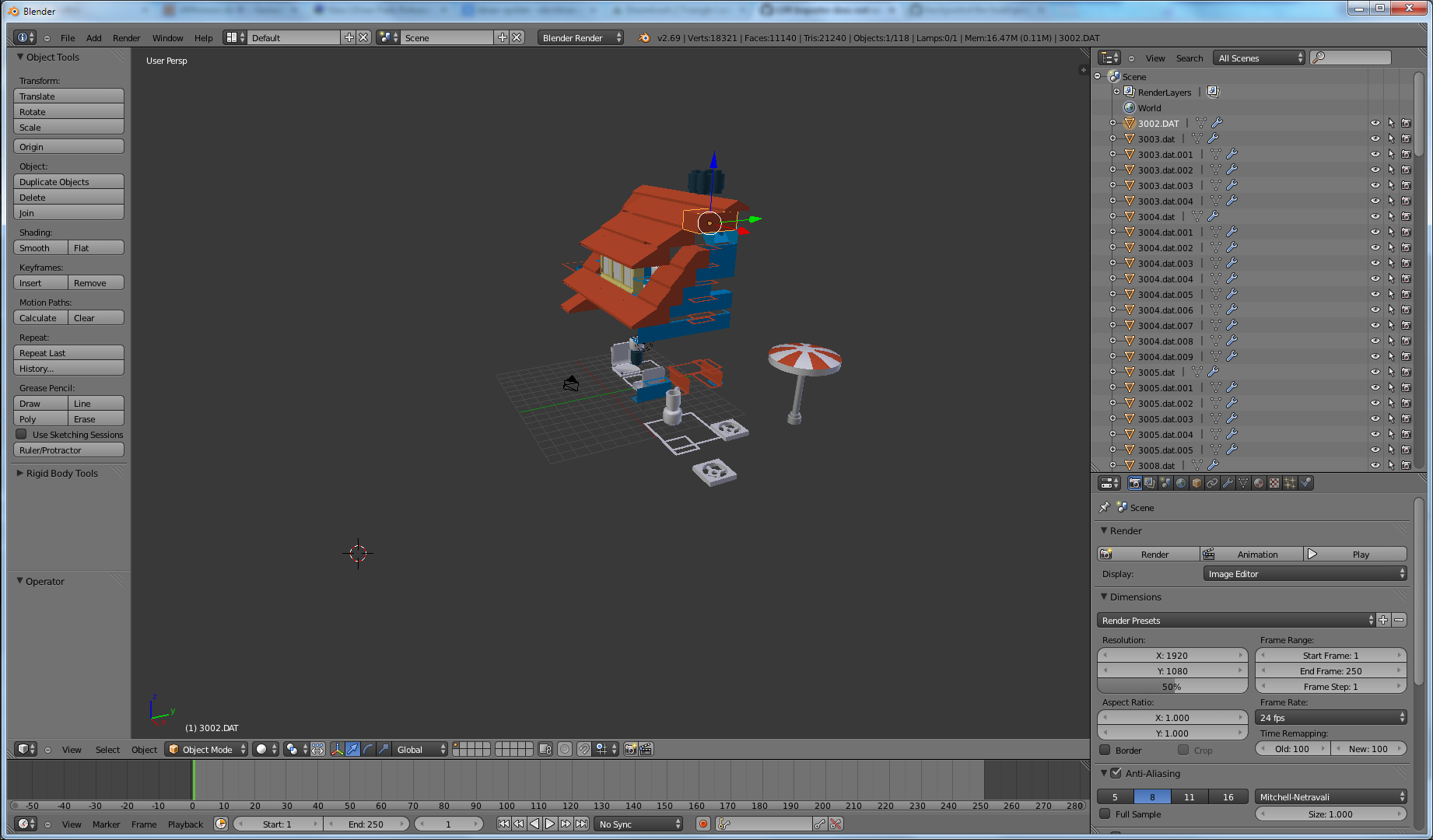Toggle lock camera and layers to scene icon
The image size is (1433, 840).
pyautogui.click(x=545, y=749)
